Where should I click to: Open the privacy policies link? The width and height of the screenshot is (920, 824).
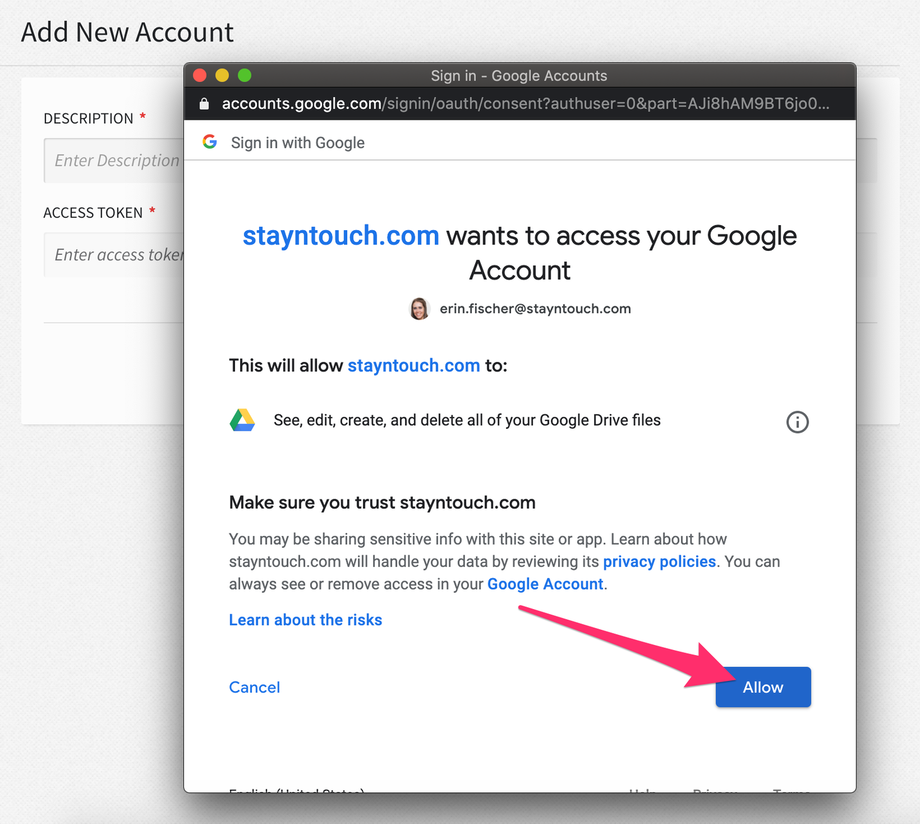click(659, 562)
